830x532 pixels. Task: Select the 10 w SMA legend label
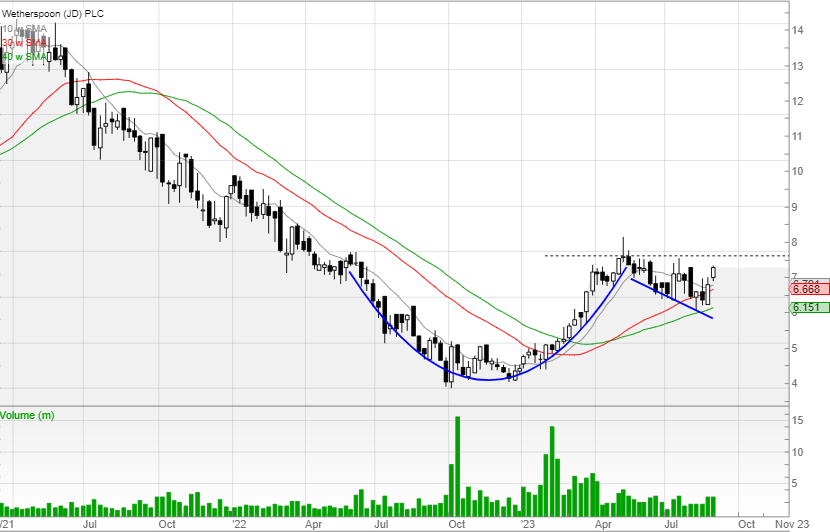(24, 29)
